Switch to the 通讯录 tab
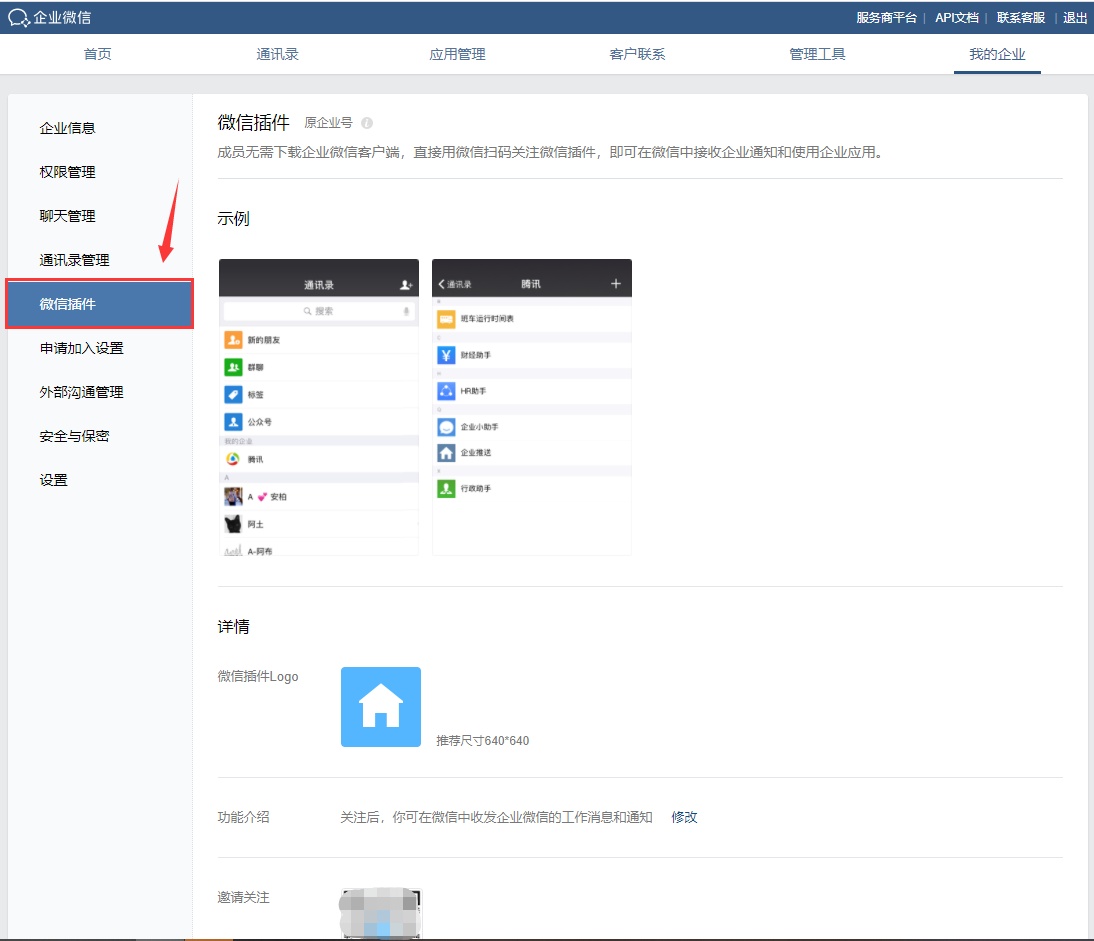 pos(278,54)
